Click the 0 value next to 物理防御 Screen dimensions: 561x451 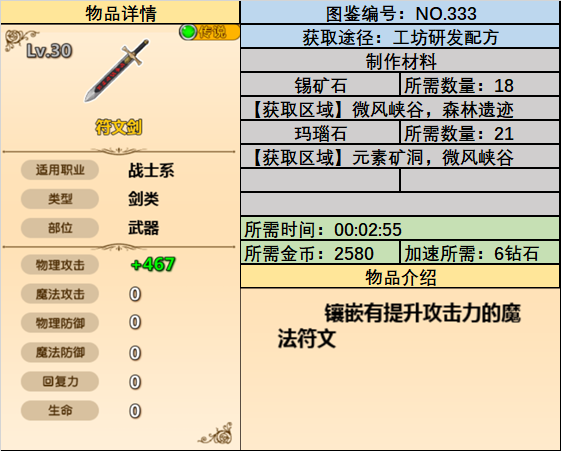pos(135,322)
